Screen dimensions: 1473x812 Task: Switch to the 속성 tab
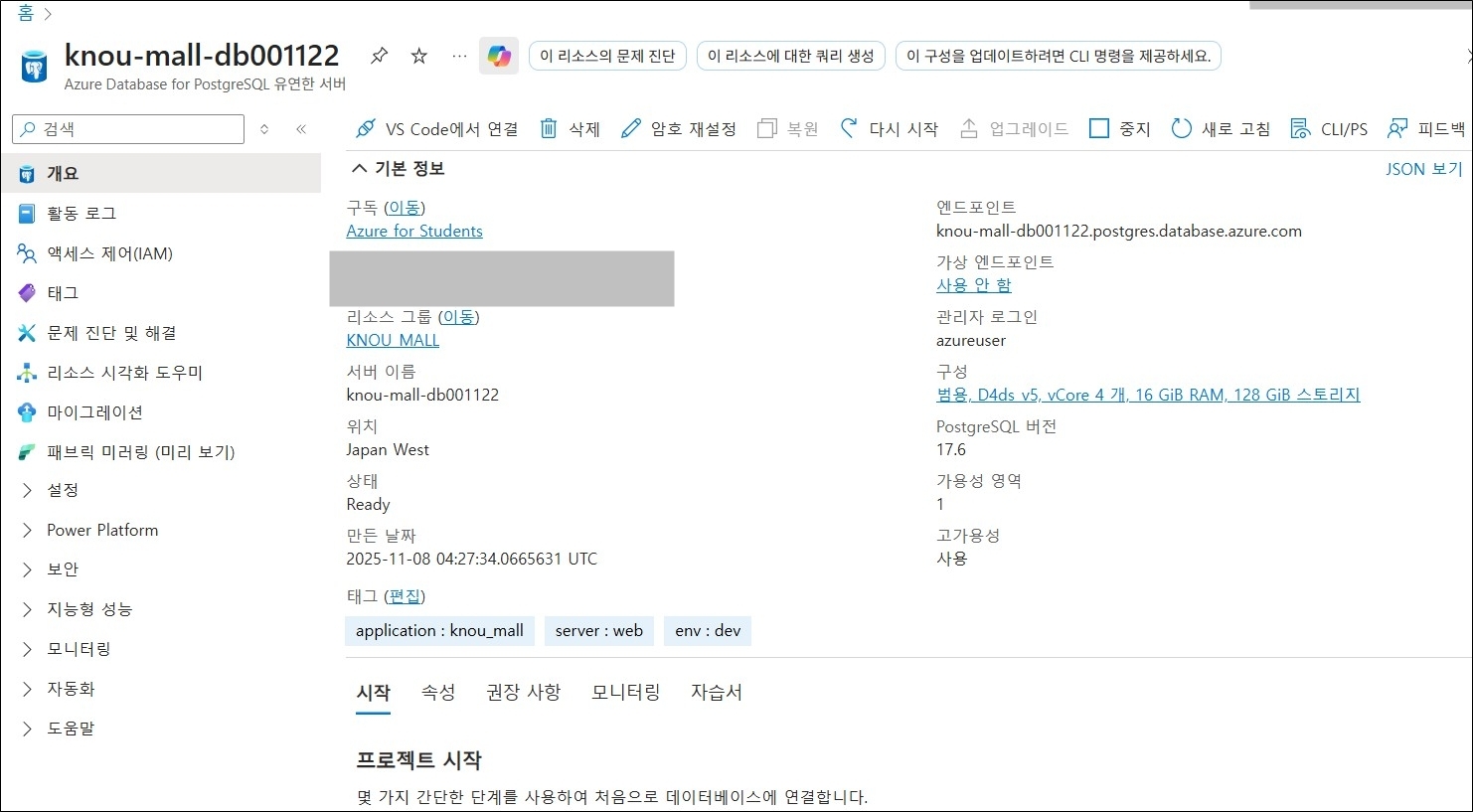tap(438, 693)
